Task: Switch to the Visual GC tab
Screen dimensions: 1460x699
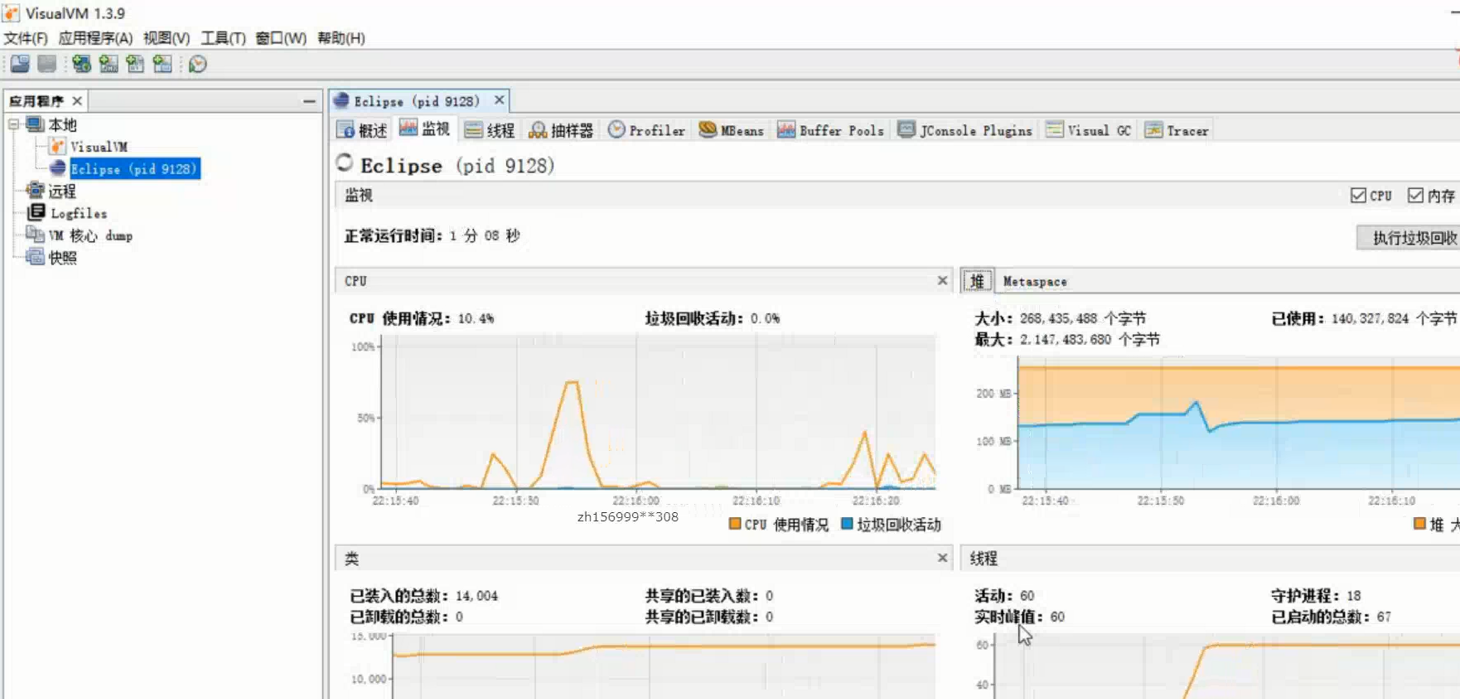Action: (1088, 130)
